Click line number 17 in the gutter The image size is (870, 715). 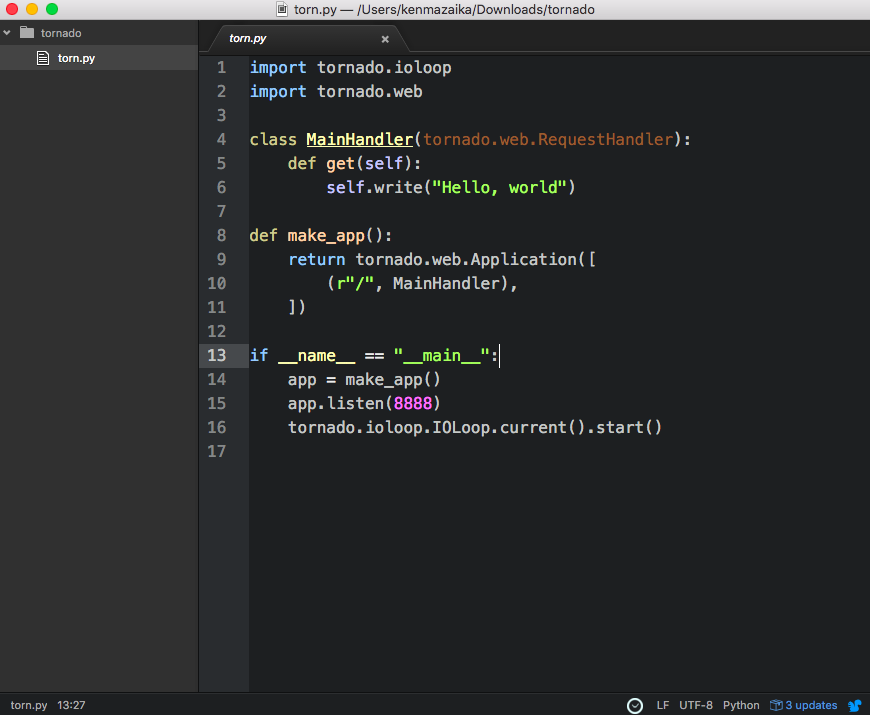coord(216,451)
